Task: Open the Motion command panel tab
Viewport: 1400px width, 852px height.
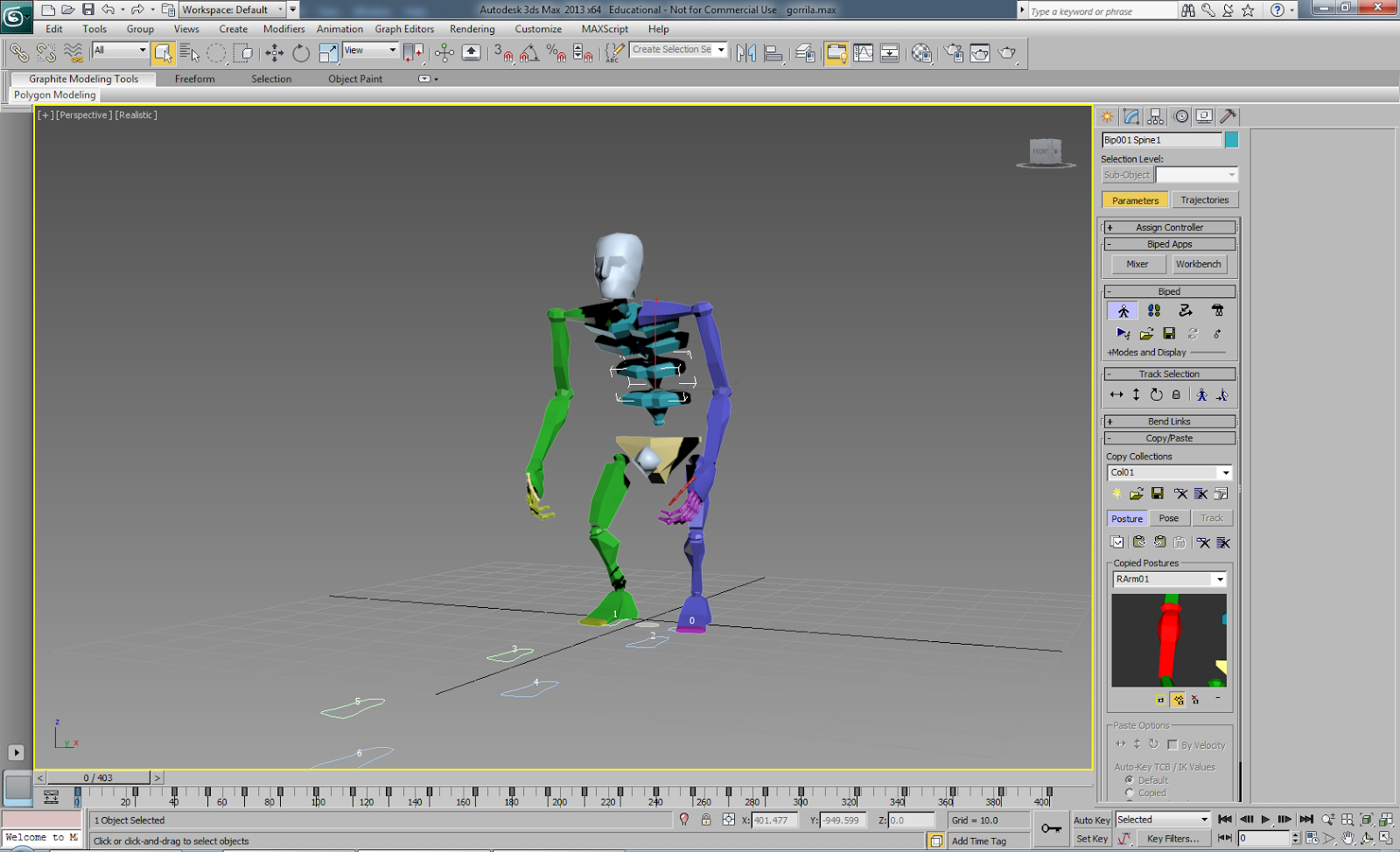Action: 1180,116
